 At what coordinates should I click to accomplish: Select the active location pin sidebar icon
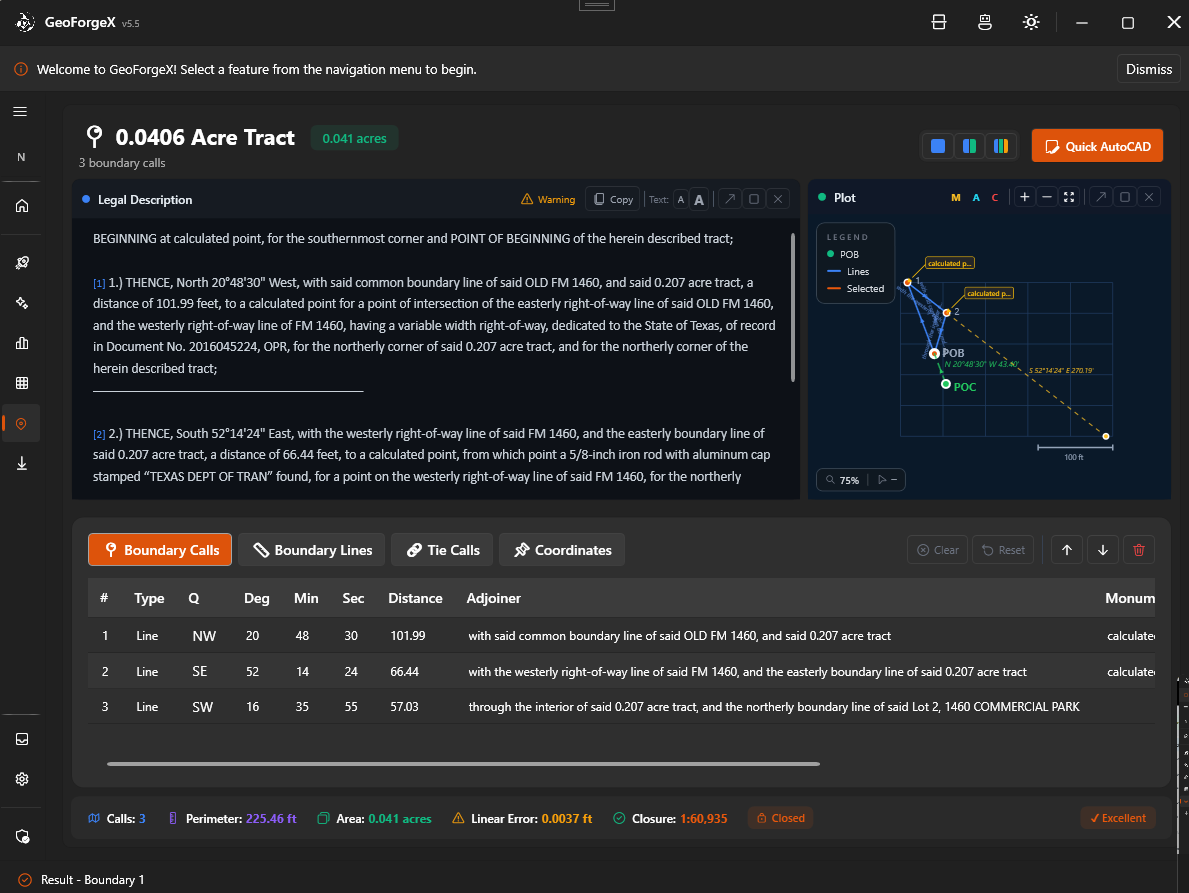coord(21,423)
